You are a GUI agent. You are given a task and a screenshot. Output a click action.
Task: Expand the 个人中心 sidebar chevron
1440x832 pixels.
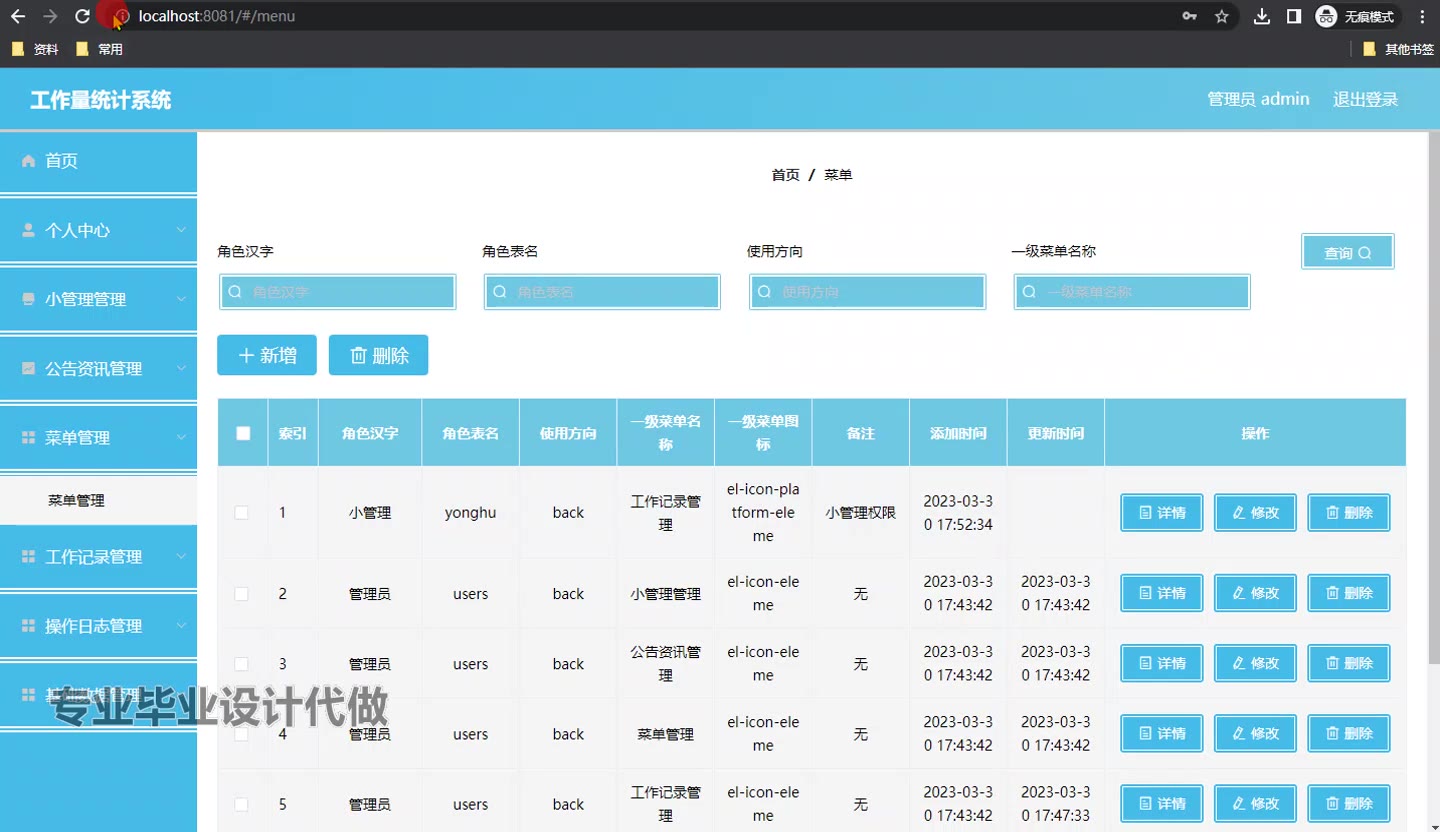click(181, 230)
